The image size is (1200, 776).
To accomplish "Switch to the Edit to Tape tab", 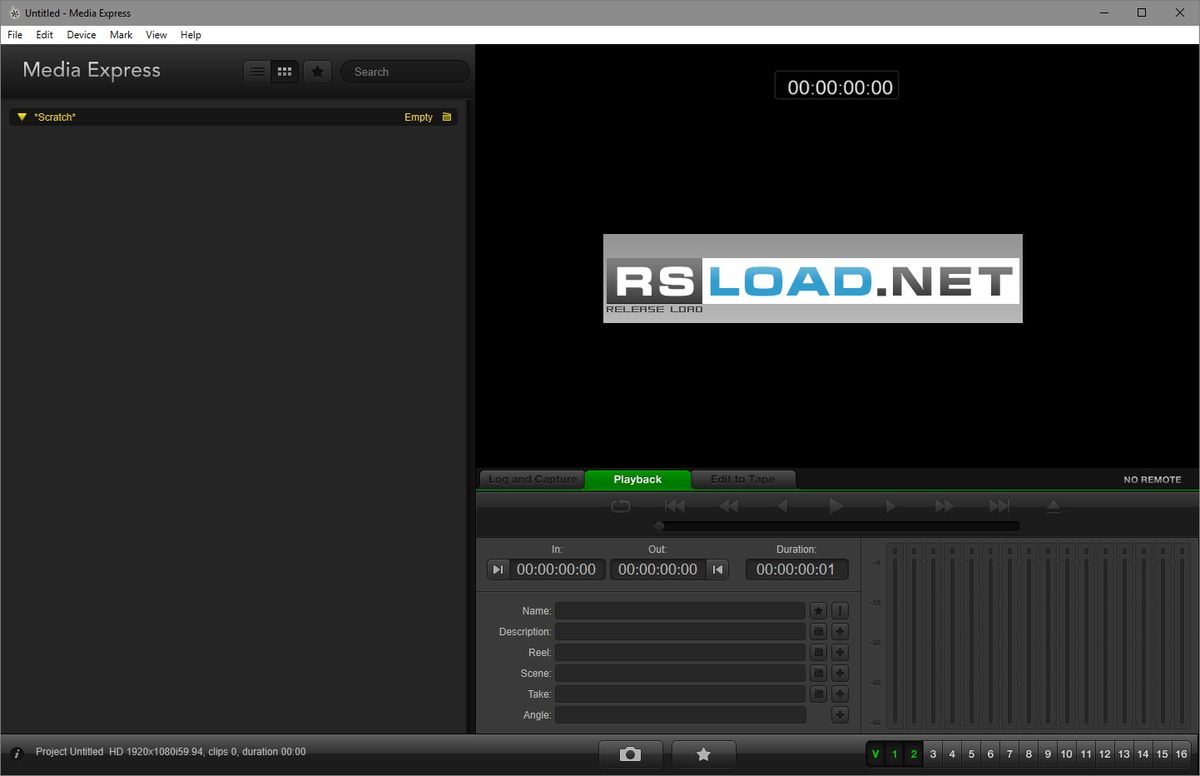I will 743,479.
